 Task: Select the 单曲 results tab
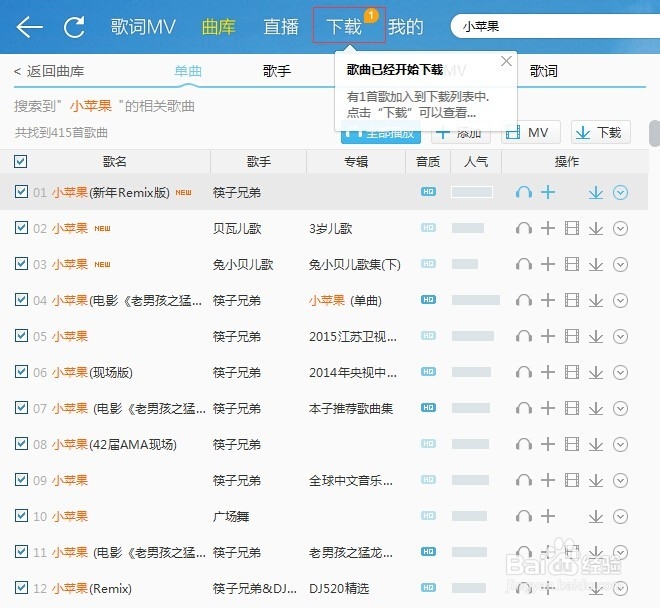click(188, 71)
